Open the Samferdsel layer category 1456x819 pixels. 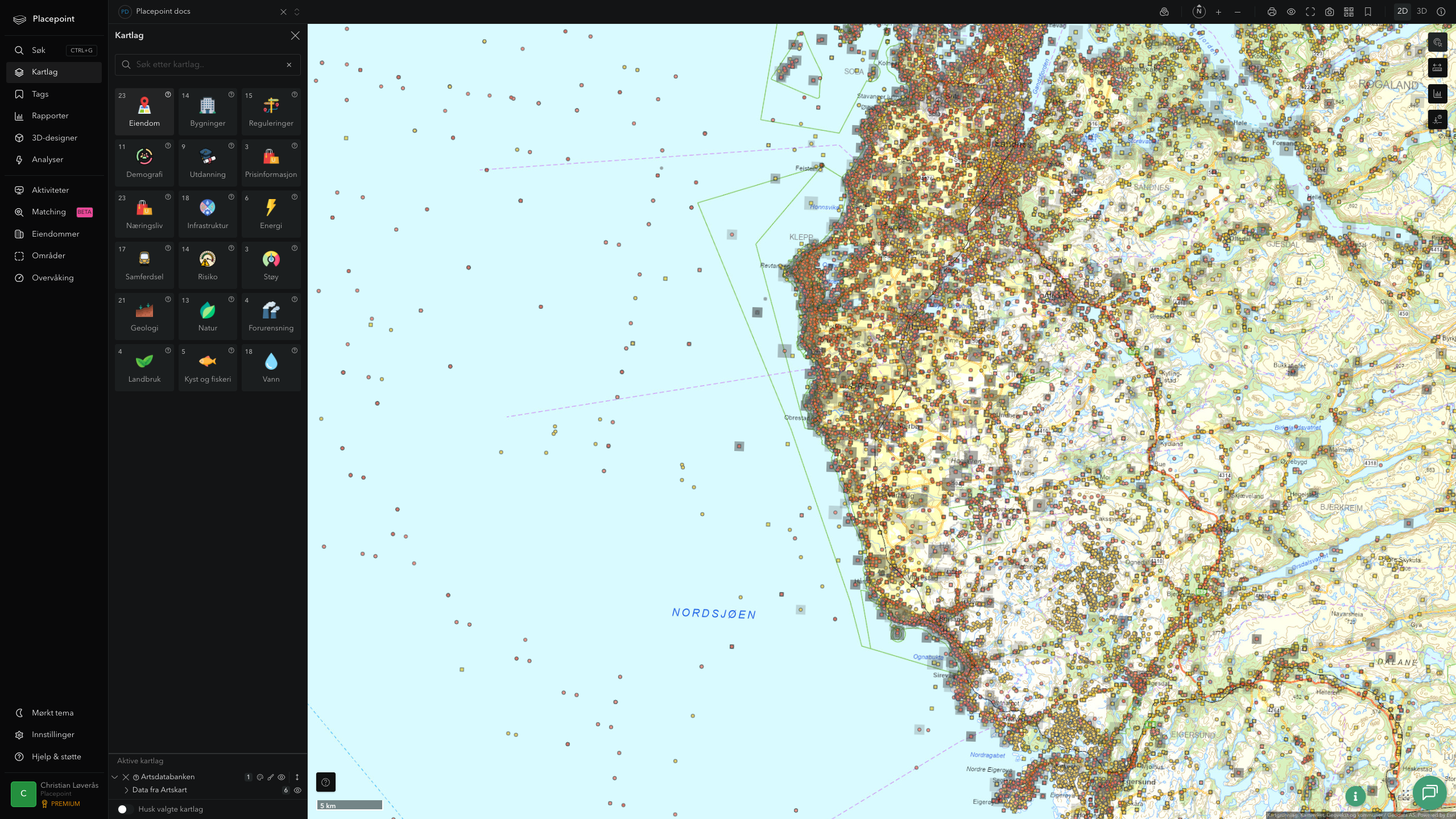pos(144,265)
